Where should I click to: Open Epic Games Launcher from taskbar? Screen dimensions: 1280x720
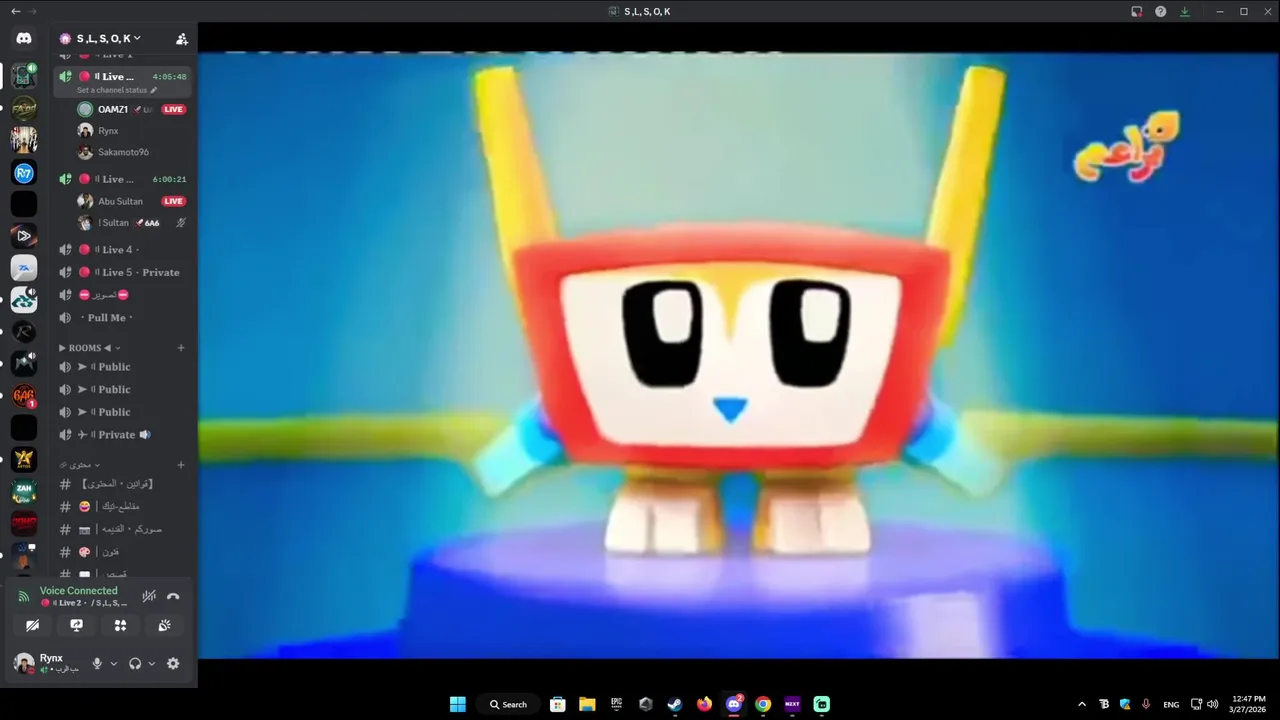(x=617, y=704)
